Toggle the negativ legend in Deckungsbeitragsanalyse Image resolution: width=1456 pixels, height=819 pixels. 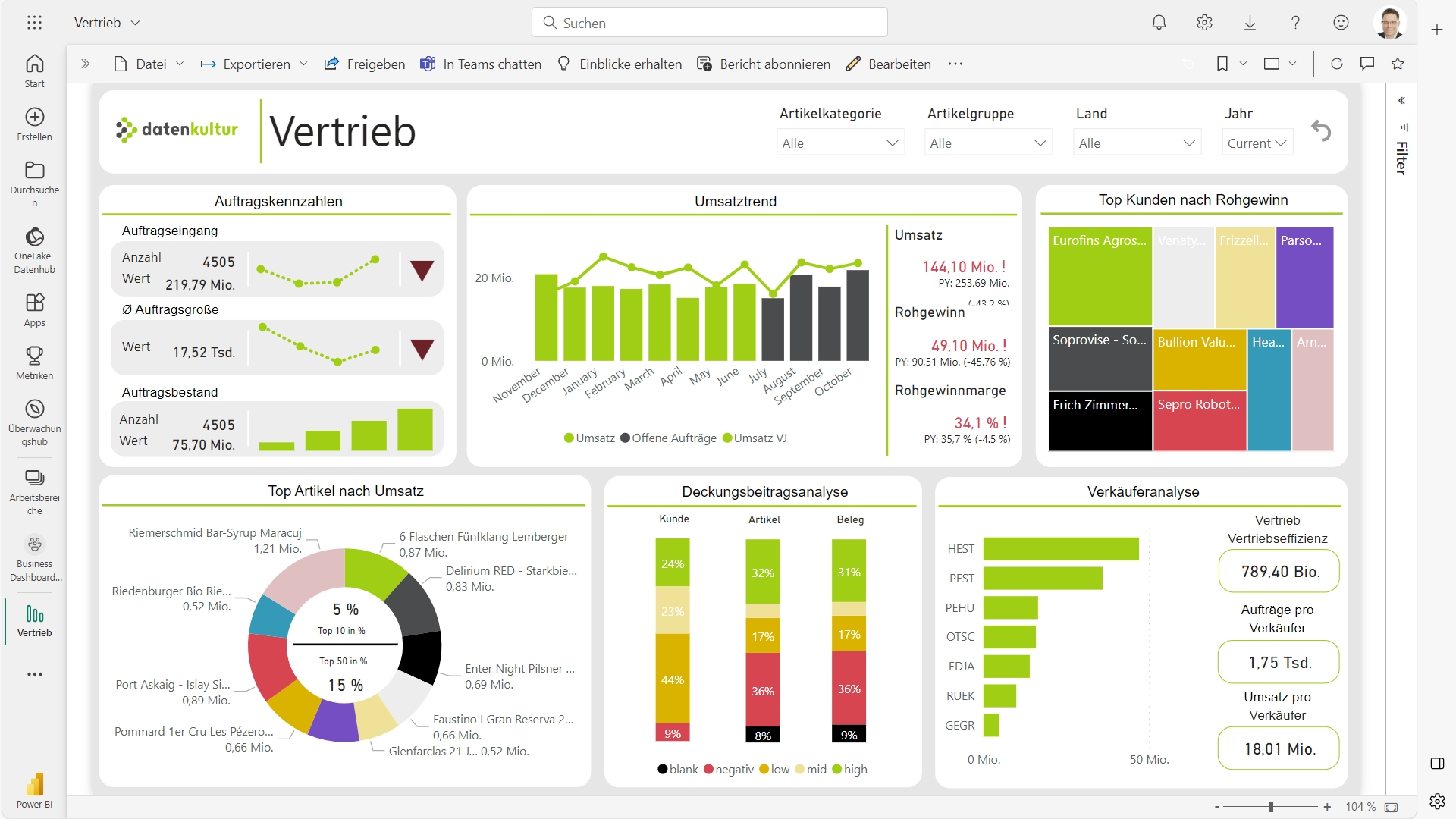pyautogui.click(x=730, y=769)
